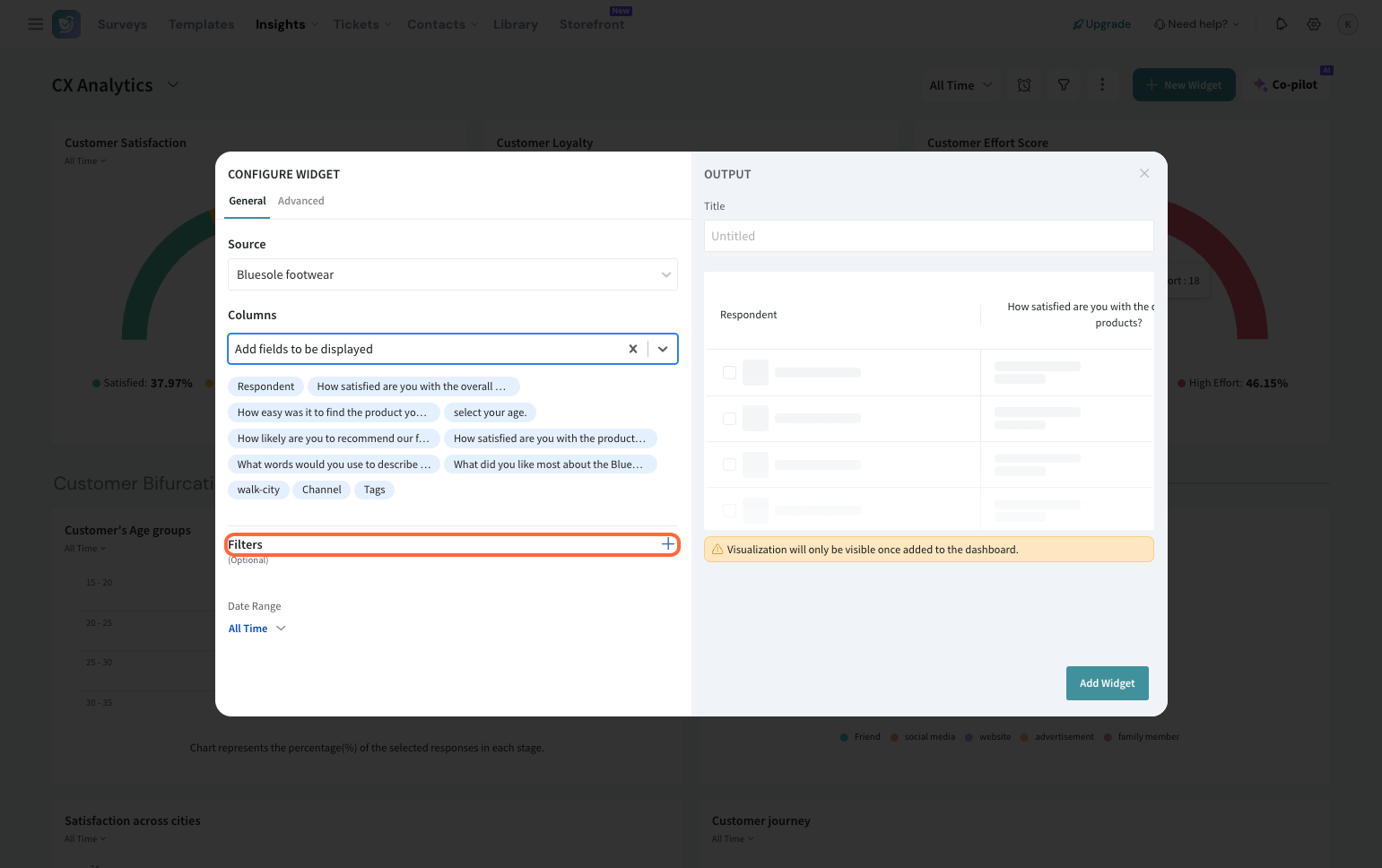Open the settings gear icon
The height and width of the screenshot is (868, 1382).
(1313, 24)
